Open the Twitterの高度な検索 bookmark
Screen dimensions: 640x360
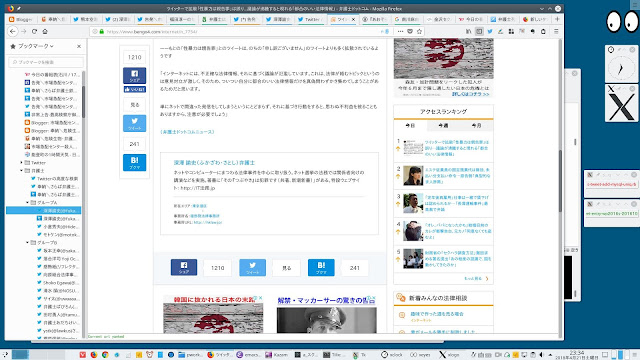click(x=55, y=179)
